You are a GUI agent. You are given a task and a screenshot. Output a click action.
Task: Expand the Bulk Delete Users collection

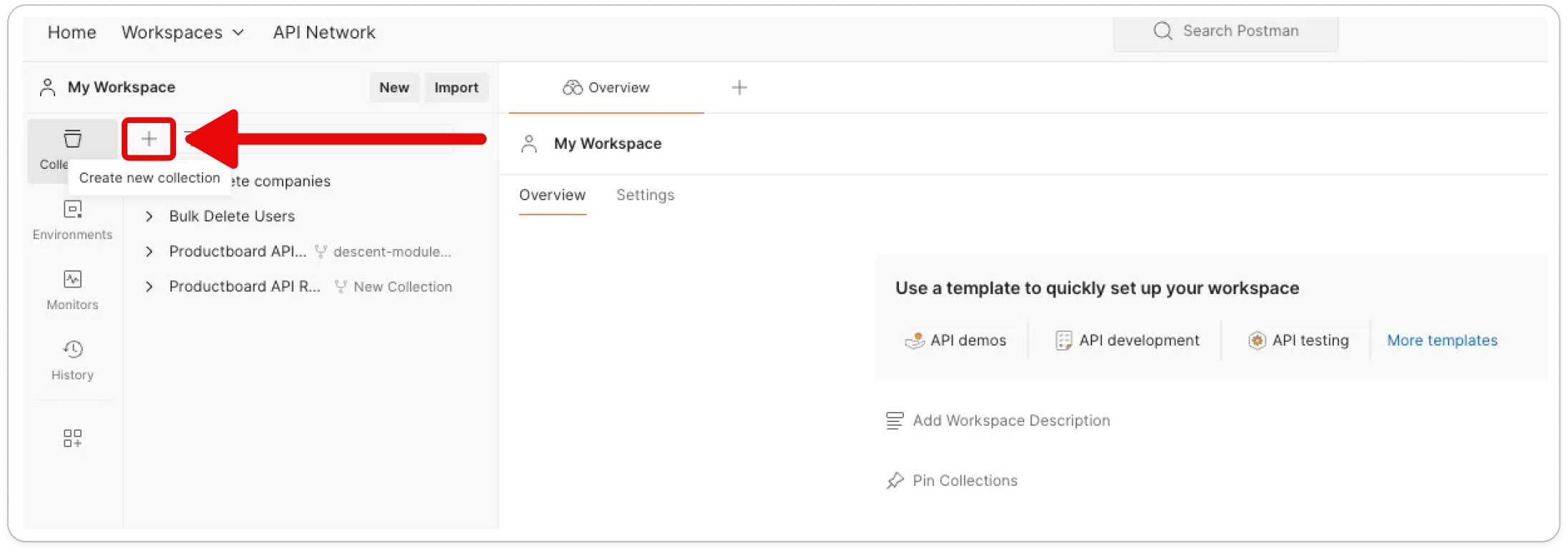(149, 216)
